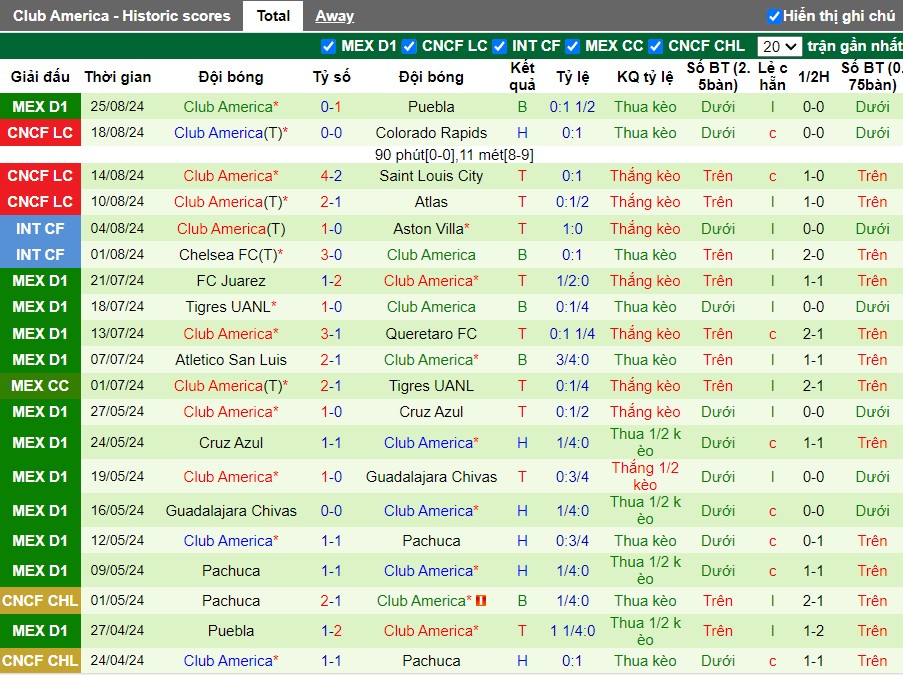Click the Kết quả column header

coord(522,77)
